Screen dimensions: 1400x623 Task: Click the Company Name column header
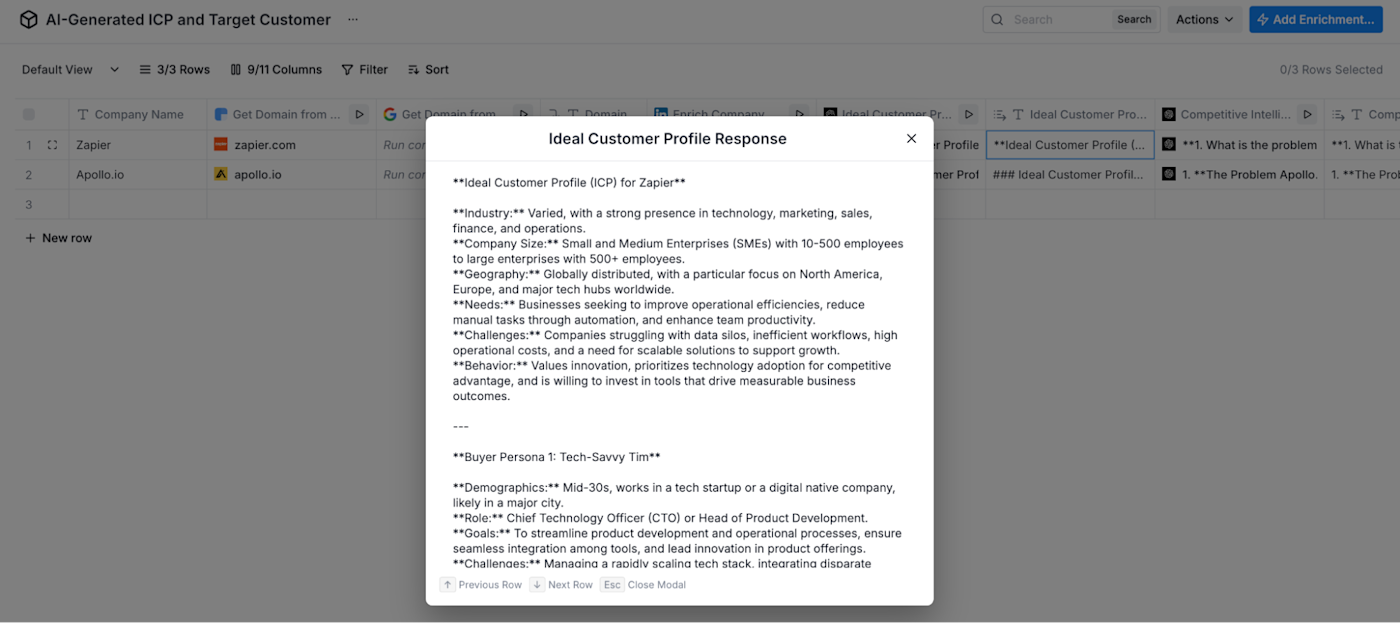pos(138,114)
